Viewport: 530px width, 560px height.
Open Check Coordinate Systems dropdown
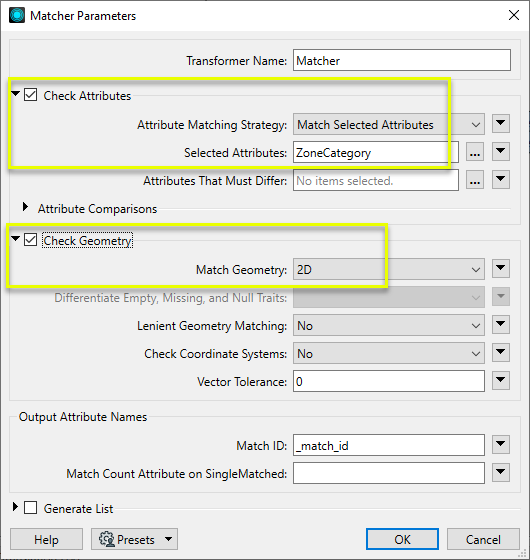[389, 353]
